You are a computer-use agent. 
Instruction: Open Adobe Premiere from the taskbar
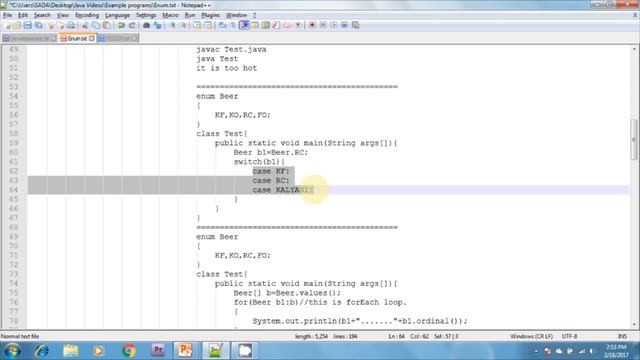pyautogui.click(x=158, y=351)
